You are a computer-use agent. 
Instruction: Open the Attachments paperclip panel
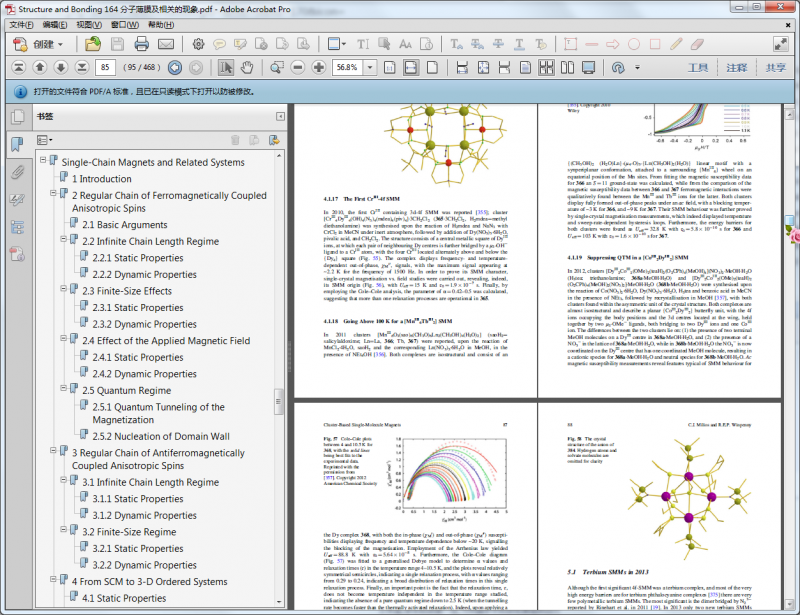[17, 171]
